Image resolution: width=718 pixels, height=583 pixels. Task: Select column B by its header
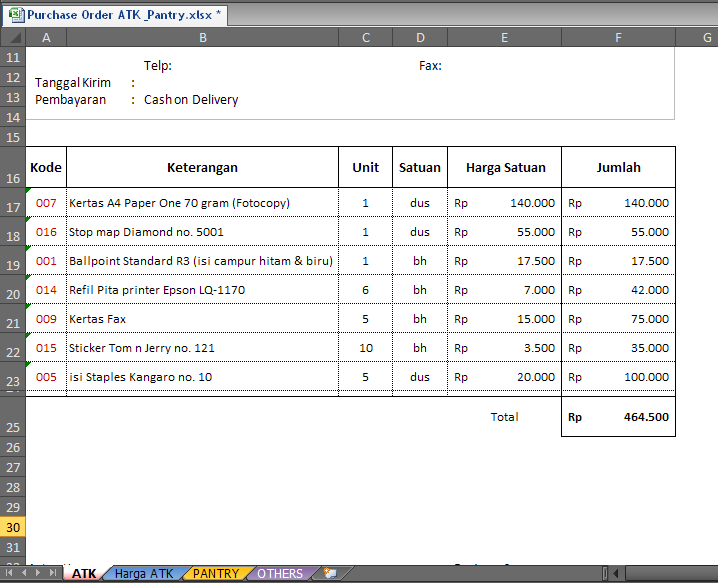point(202,37)
